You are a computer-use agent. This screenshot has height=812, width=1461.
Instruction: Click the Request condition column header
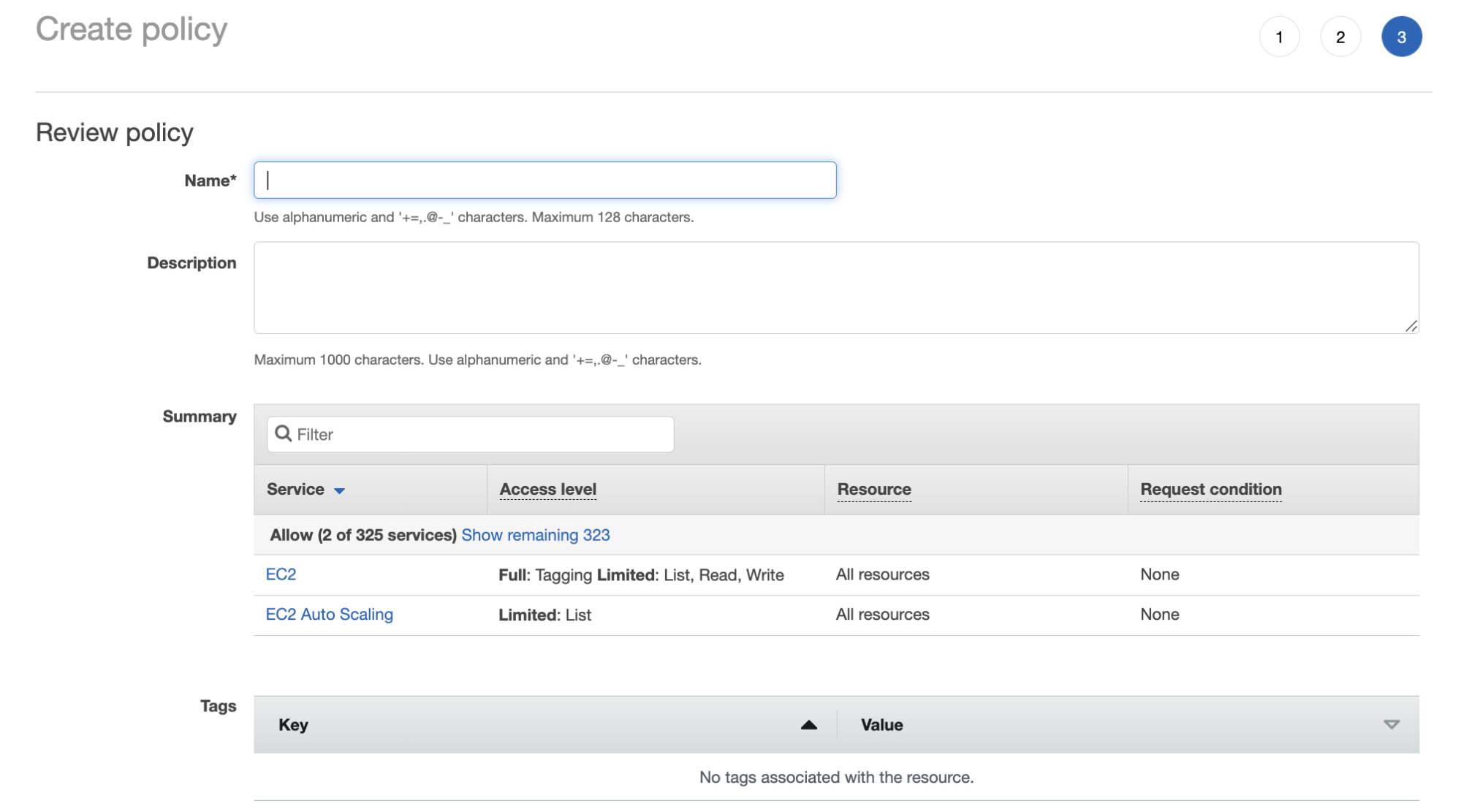click(1210, 490)
